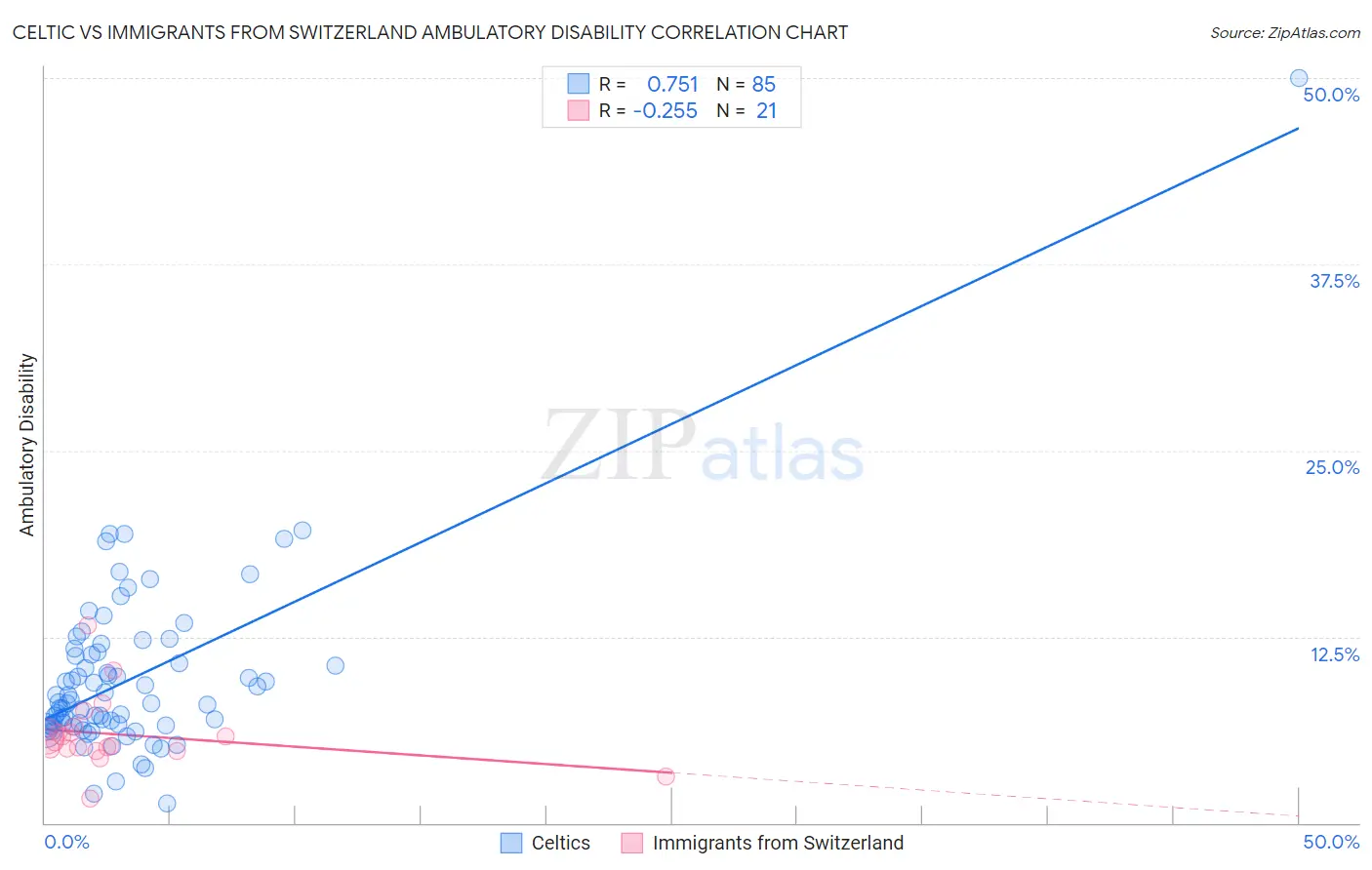Viewport: 1372px width, 870px height.
Task: Click the 37.5% y-axis tick label
Action: (1334, 281)
